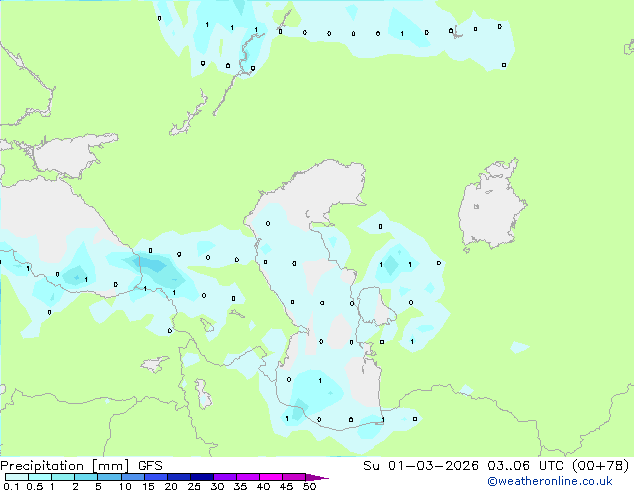Pick the 10–15 mm blue legend swatch
The width and height of the screenshot is (634, 490).
(x=132, y=477)
